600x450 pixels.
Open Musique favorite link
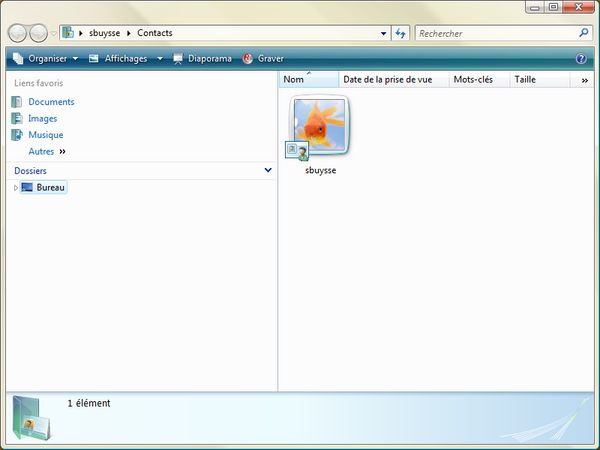click(x=45, y=135)
